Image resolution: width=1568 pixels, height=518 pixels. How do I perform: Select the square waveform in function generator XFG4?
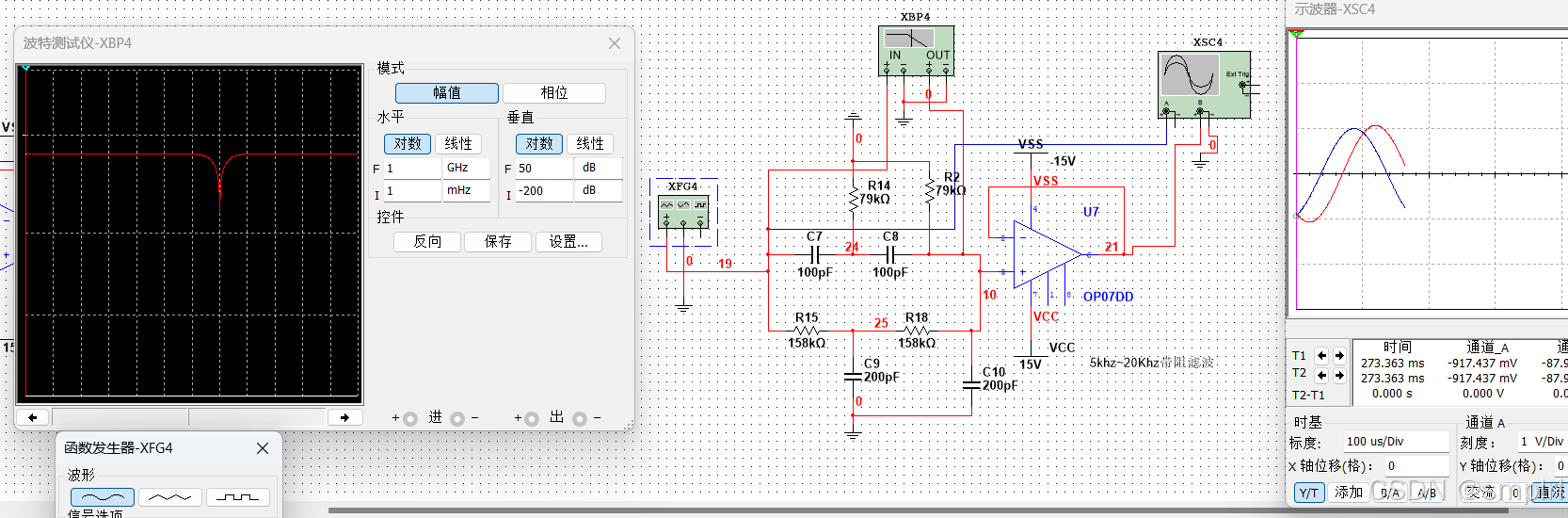(238, 497)
